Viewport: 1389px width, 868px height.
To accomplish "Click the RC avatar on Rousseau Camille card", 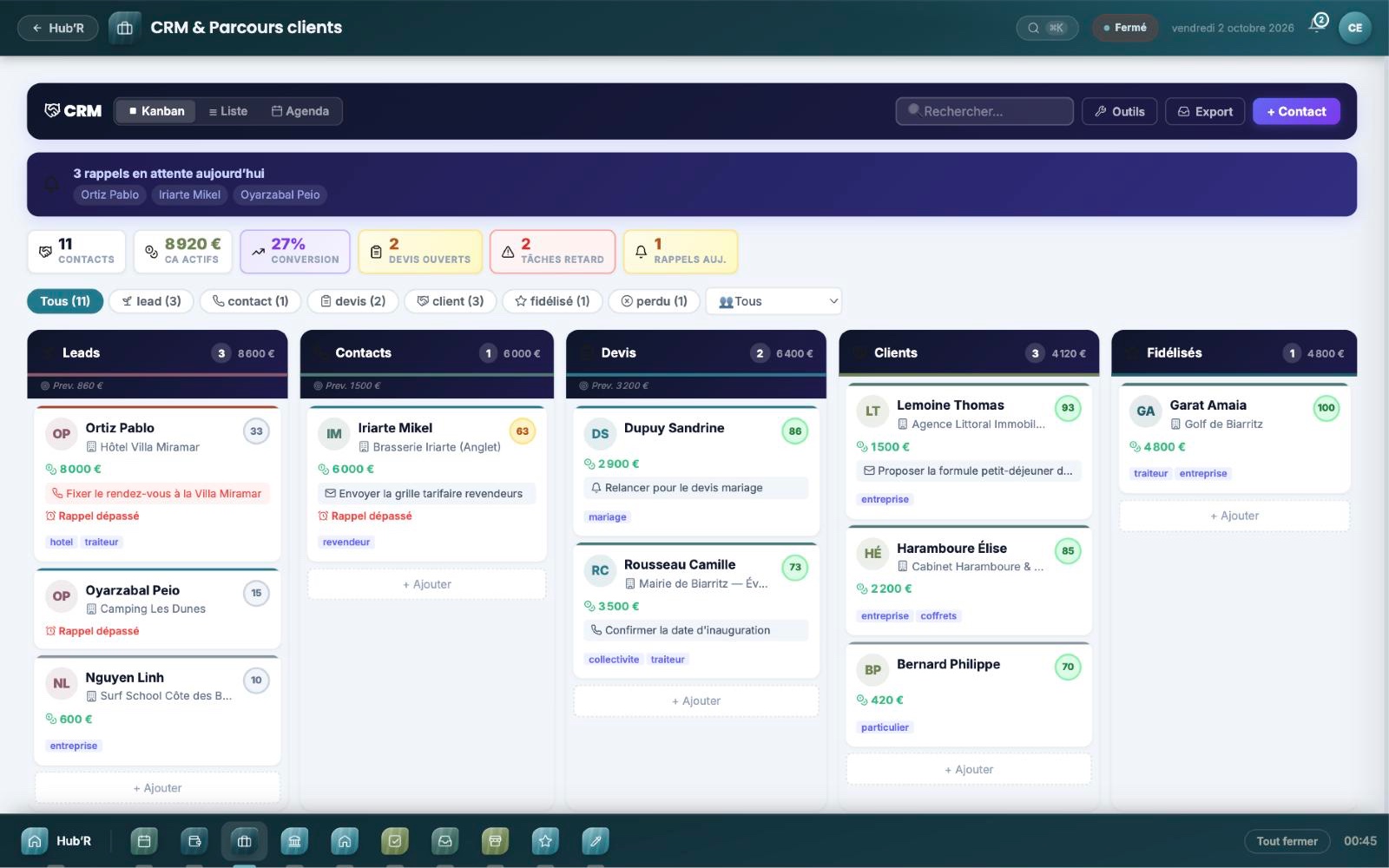I will click(x=600, y=570).
